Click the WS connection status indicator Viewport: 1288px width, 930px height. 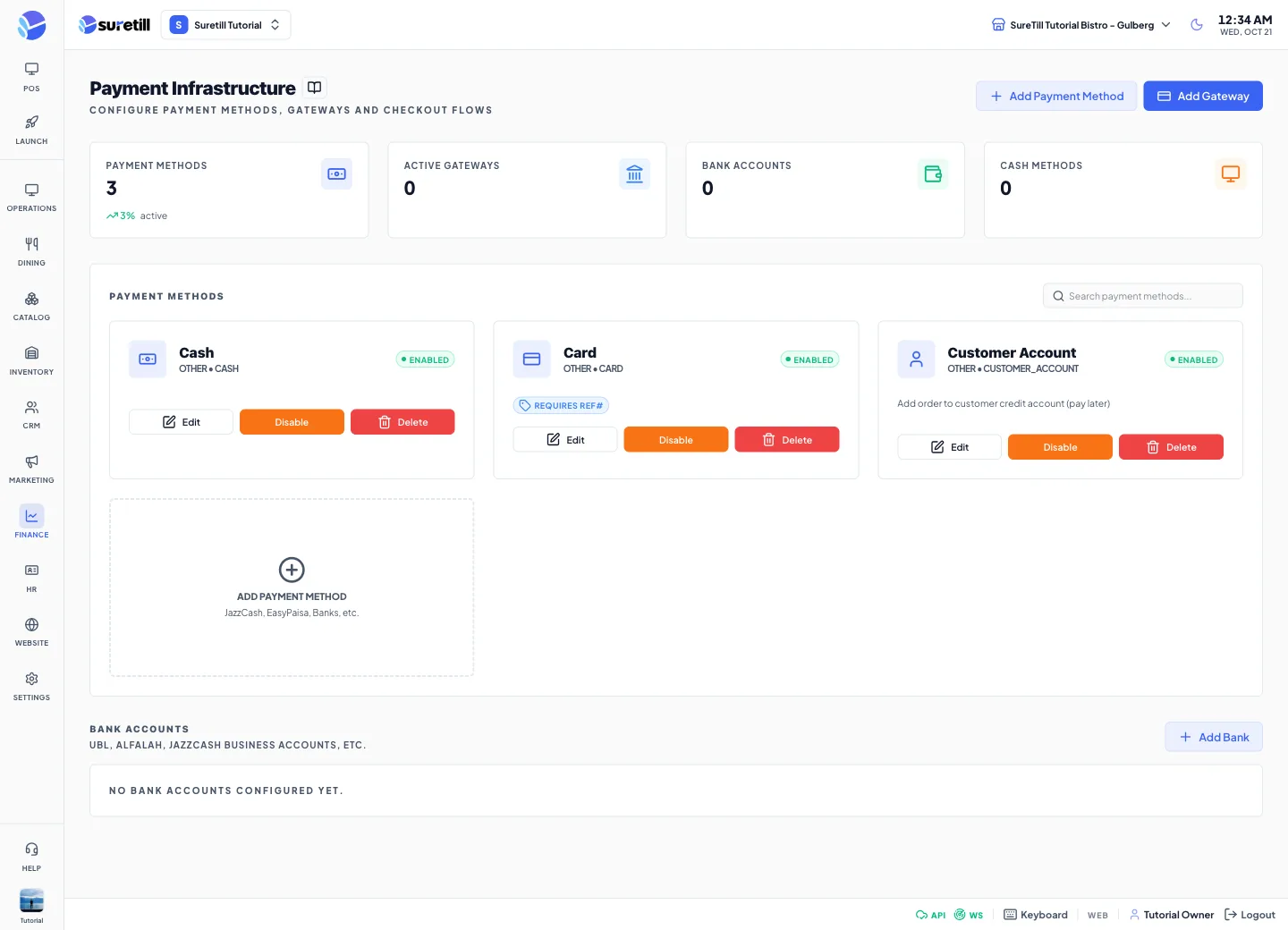pos(969,915)
